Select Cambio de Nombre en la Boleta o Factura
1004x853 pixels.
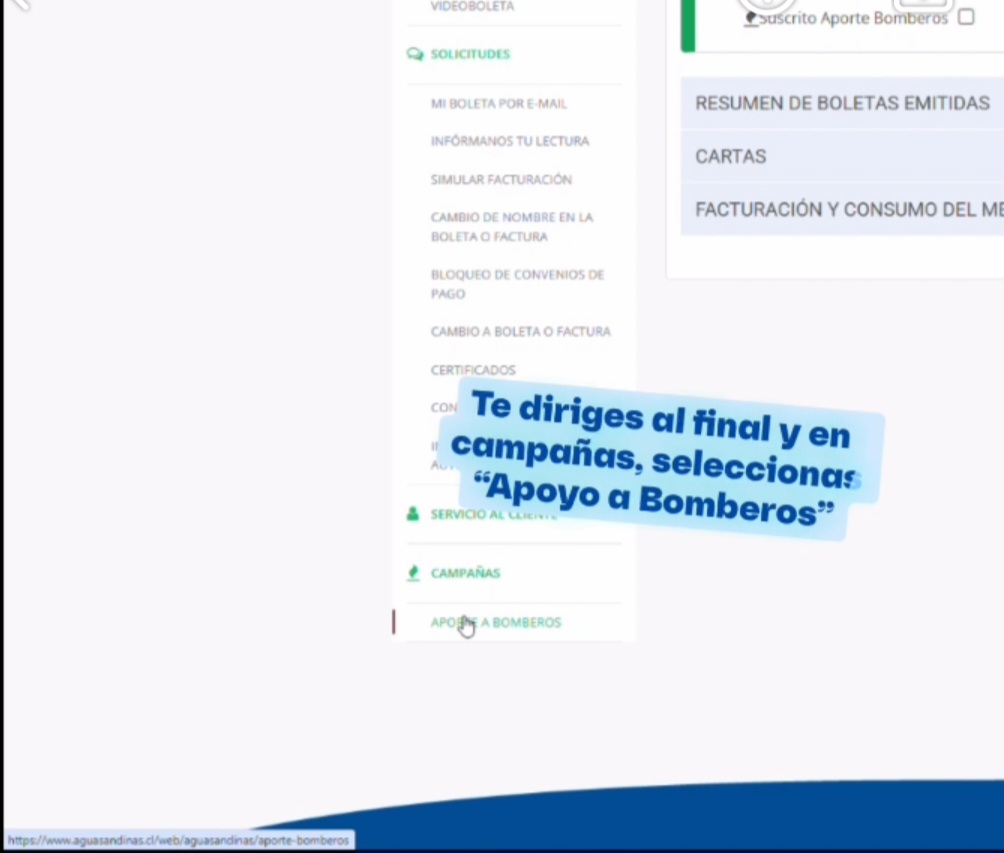pyautogui.click(x=511, y=227)
